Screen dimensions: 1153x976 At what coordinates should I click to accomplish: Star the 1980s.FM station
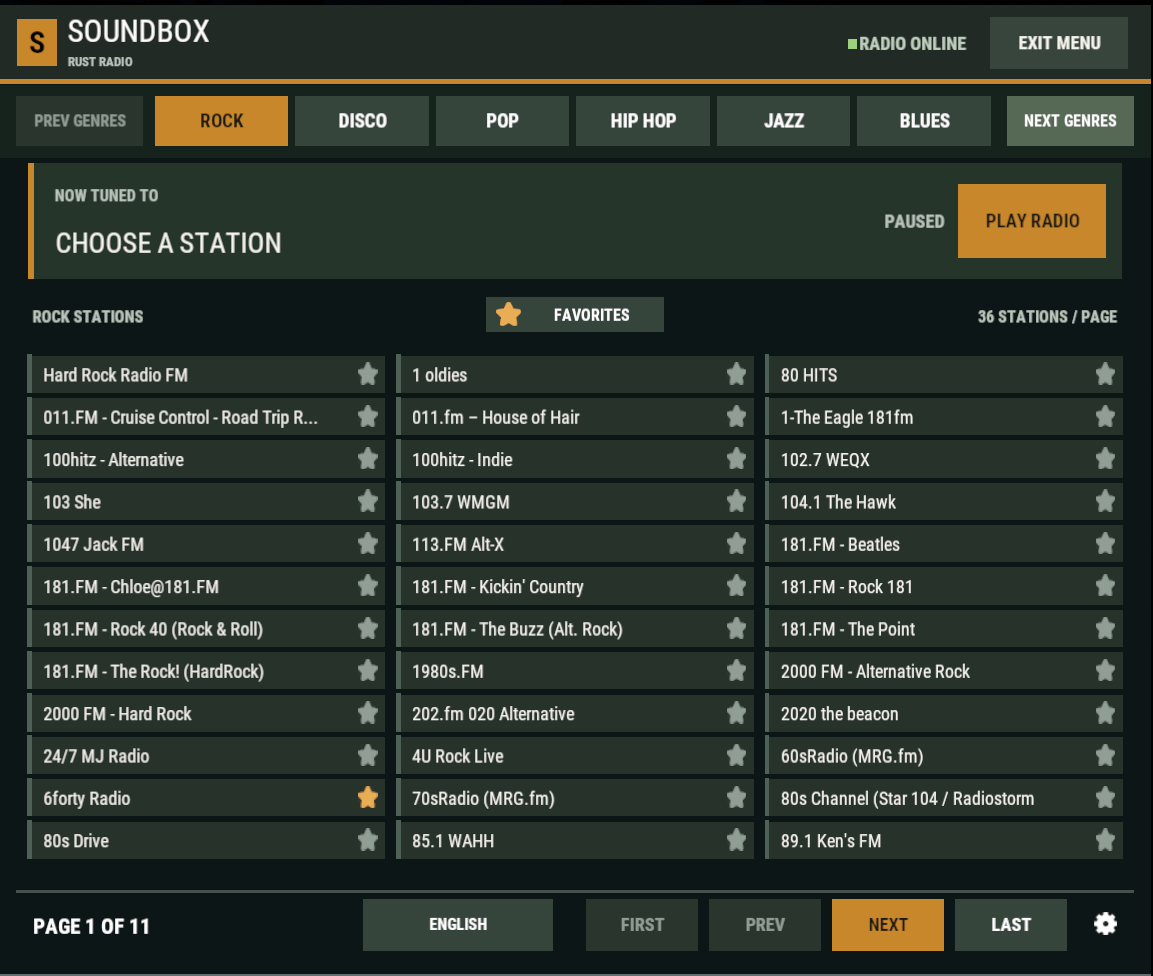736,671
